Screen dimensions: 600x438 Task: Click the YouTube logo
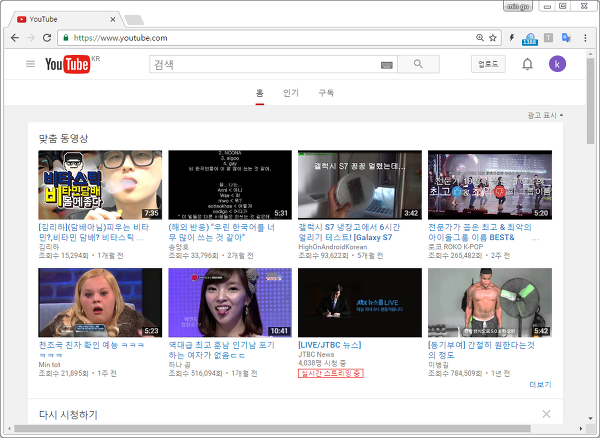pos(68,64)
